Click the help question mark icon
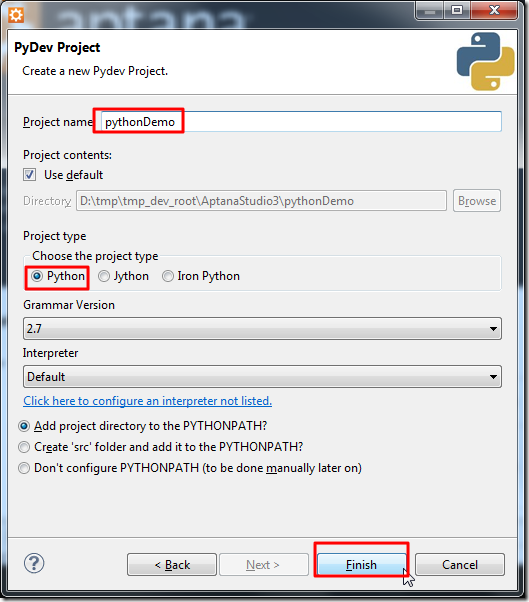This screenshot has height=602, width=529. 34,563
